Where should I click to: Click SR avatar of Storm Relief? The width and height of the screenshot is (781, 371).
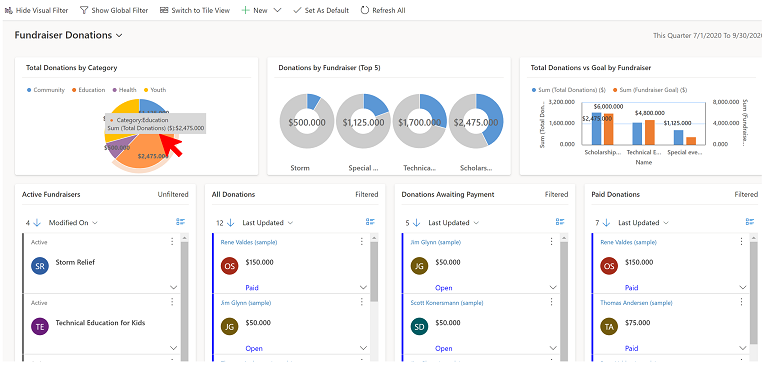click(40, 266)
